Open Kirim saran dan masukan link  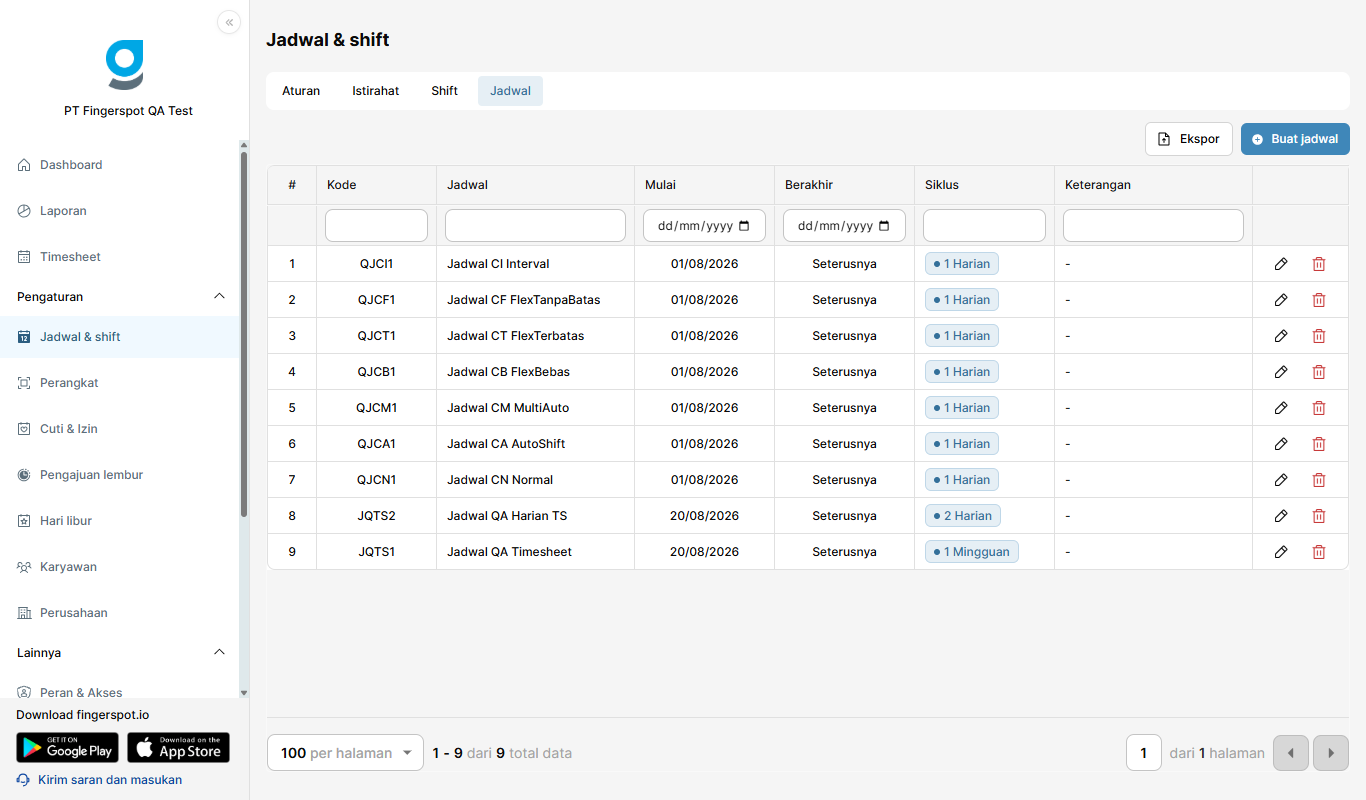coord(110,780)
